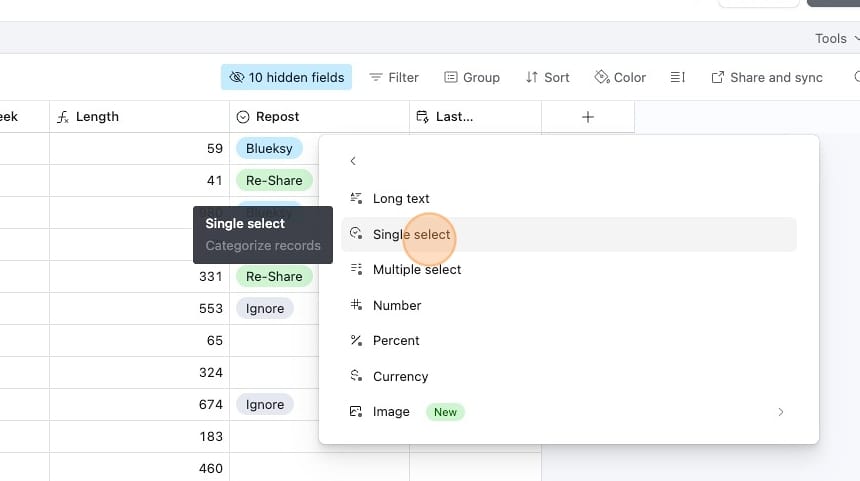Click the Blueksy tag in Repost column
The width and height of the screenshot is (860, 481).
pyautogui.click(x=269, y=149)
